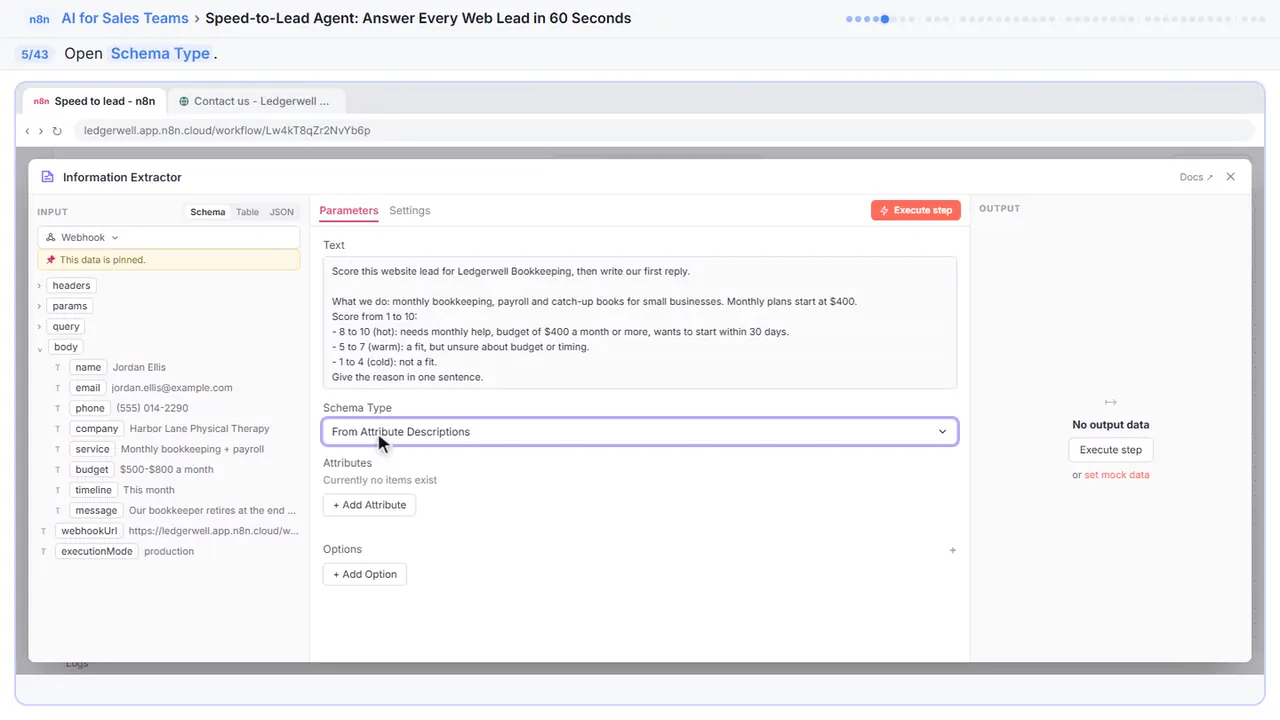Open the Schema Type dropdown
1280x720 pixels.
tap(640, 432)
